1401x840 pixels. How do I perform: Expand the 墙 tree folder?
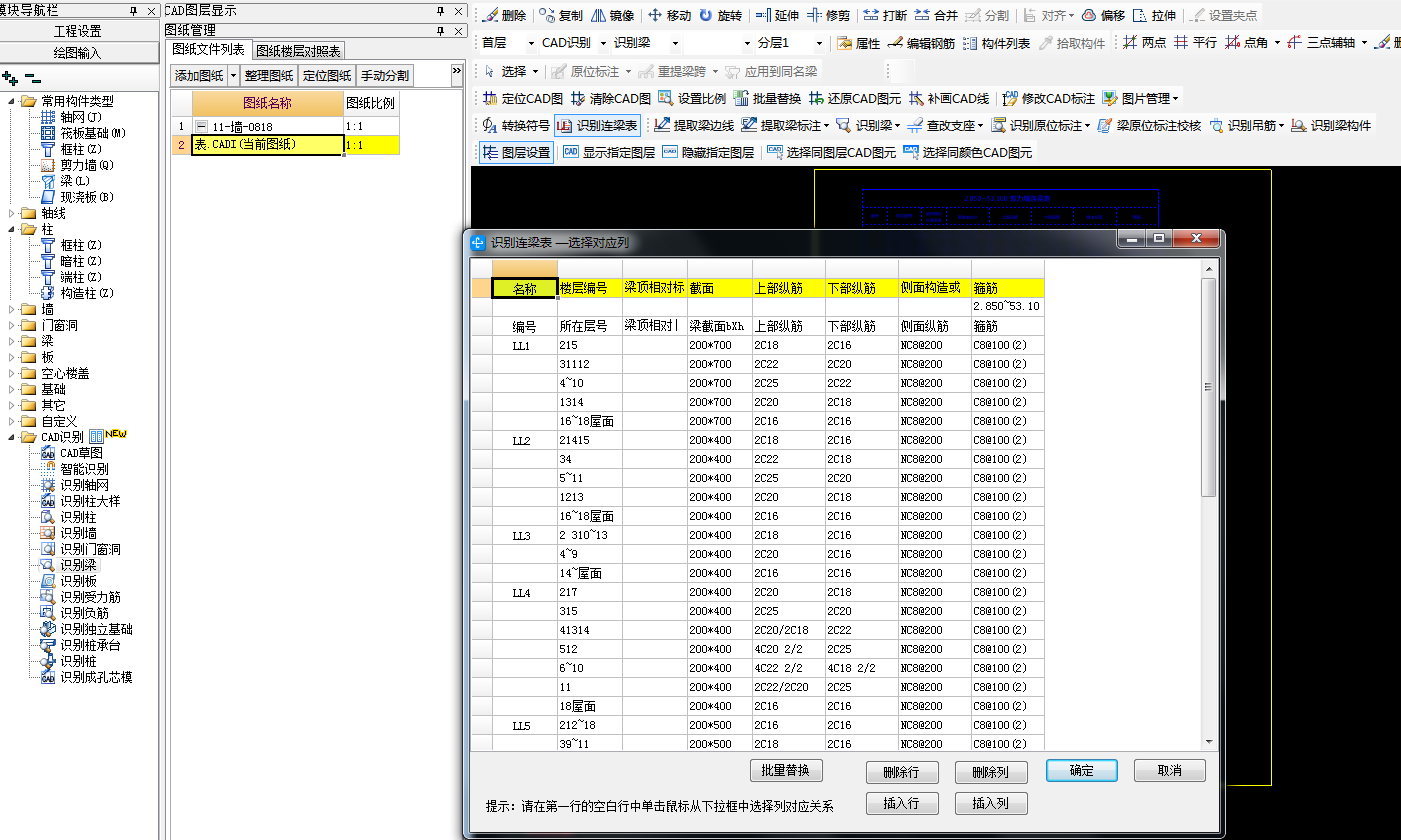[x=12, y=309]
